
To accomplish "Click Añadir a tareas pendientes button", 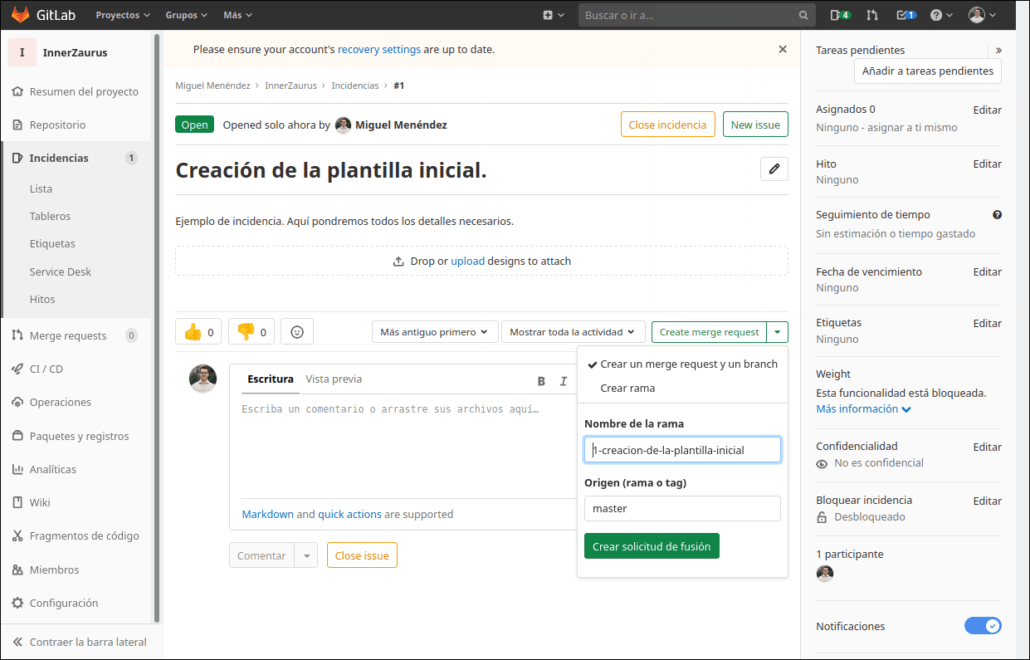I will [x=928, y=71].
